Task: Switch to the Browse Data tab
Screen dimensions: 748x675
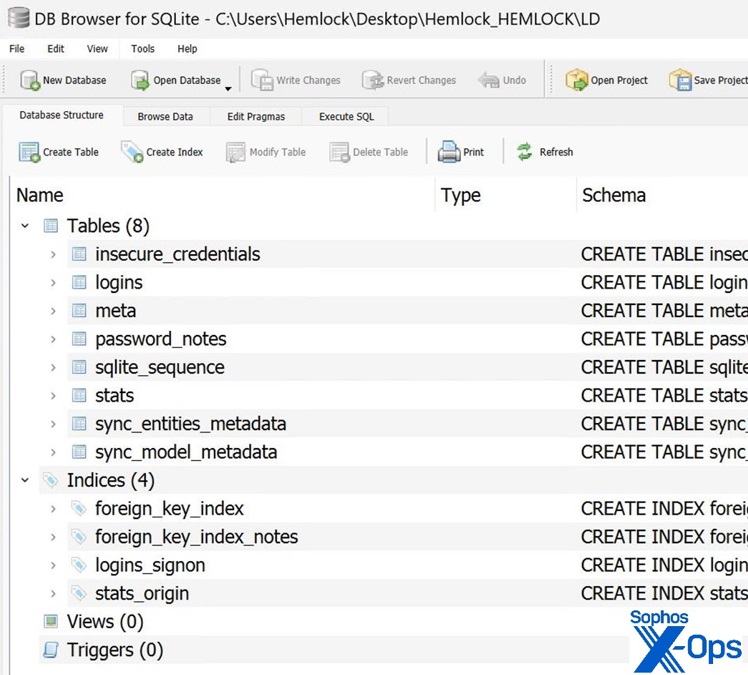Action: point(165,116)
